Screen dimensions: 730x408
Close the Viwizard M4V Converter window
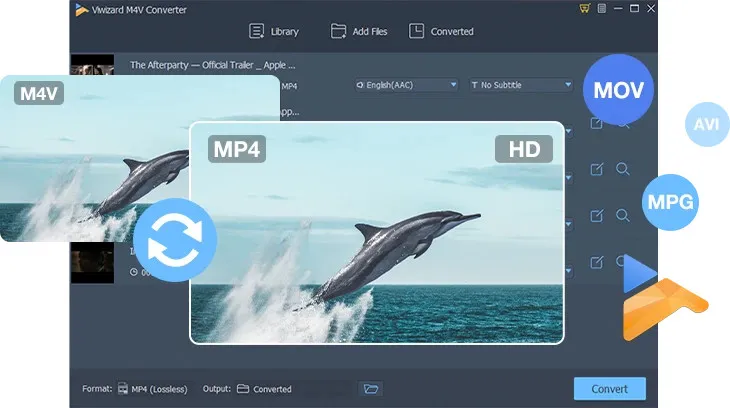[x=651, y=8]
